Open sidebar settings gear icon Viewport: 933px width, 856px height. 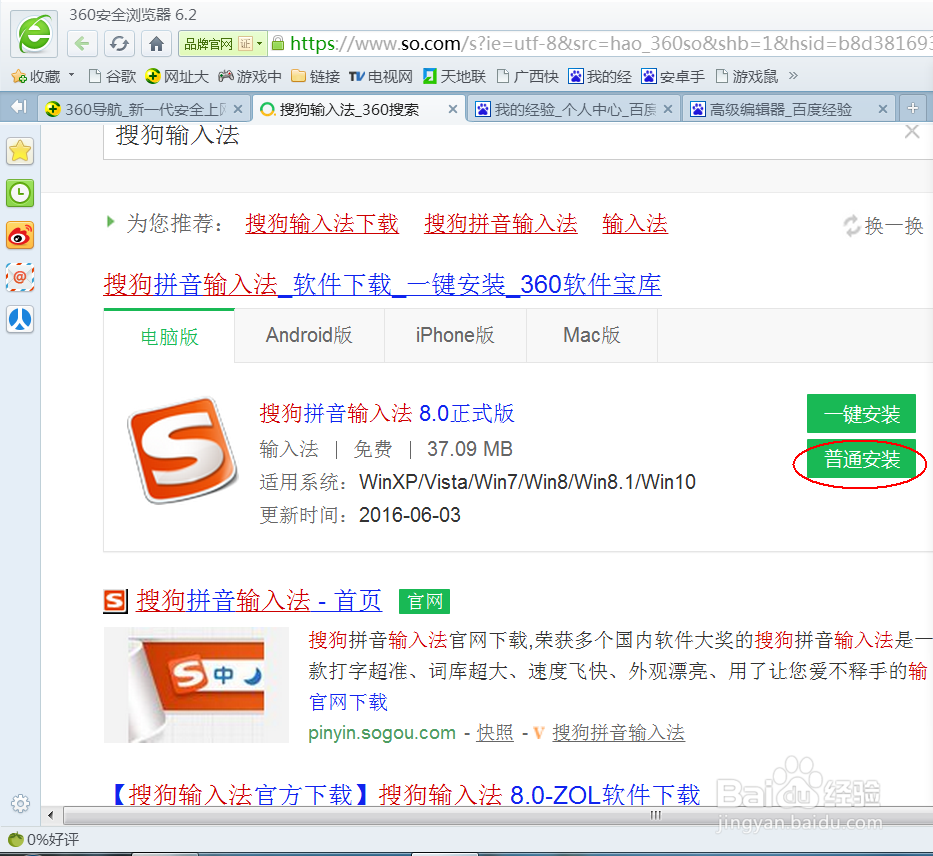pyautogui.click(x=20, y=804)
